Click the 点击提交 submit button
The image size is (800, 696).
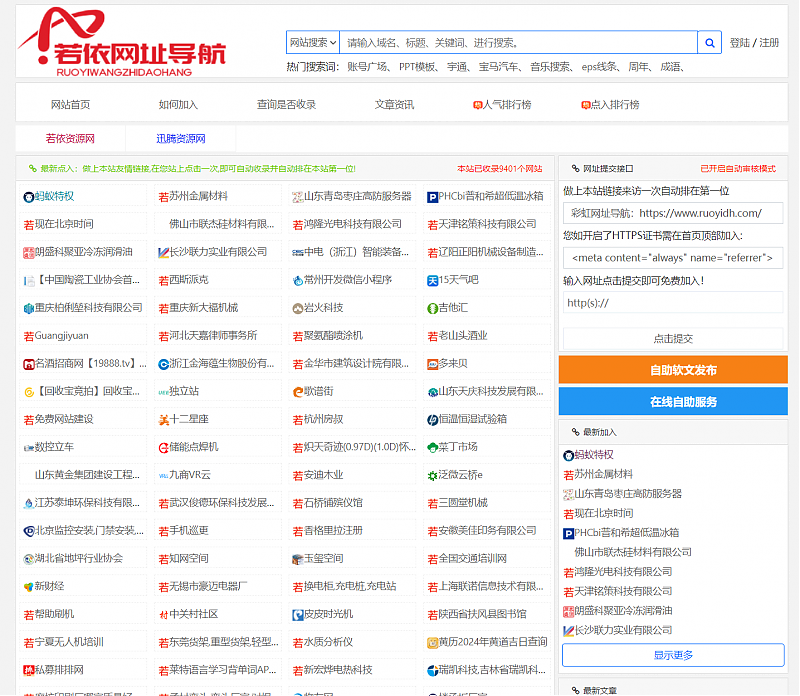[672, 338]
